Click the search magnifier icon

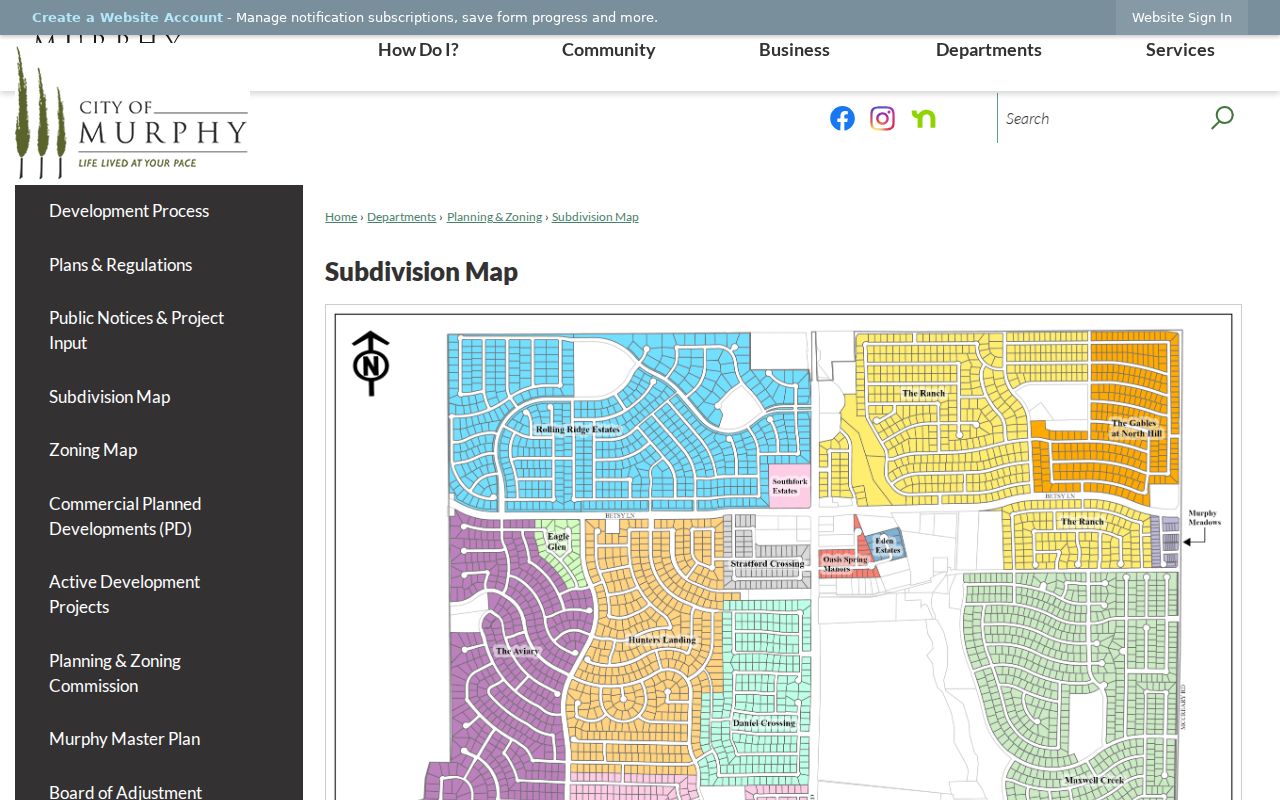[x=1222, y=118]
